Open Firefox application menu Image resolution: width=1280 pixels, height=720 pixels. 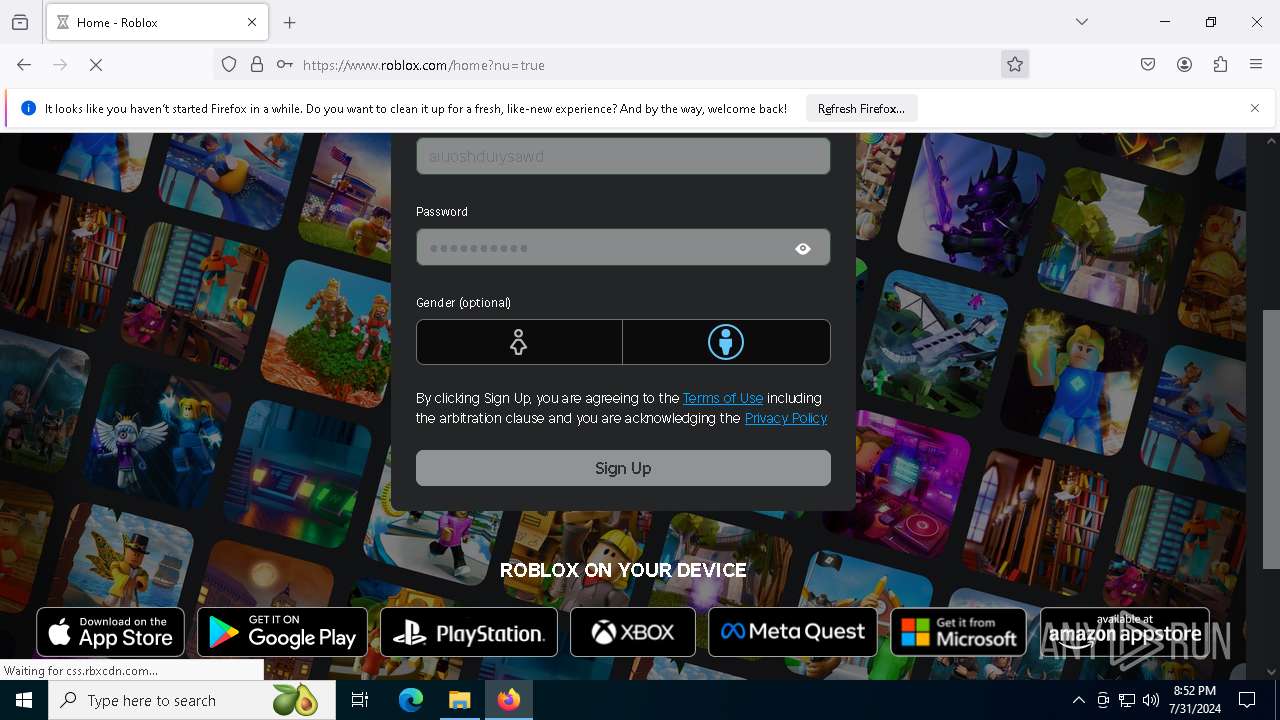[1256, 65]
